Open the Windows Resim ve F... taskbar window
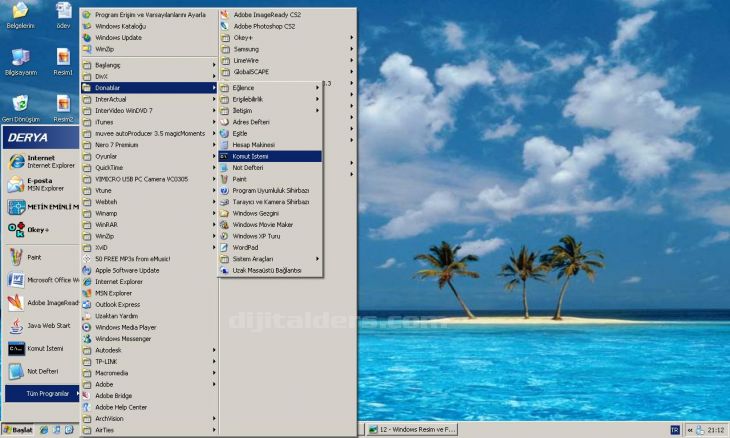 click(x=411, y=430)
